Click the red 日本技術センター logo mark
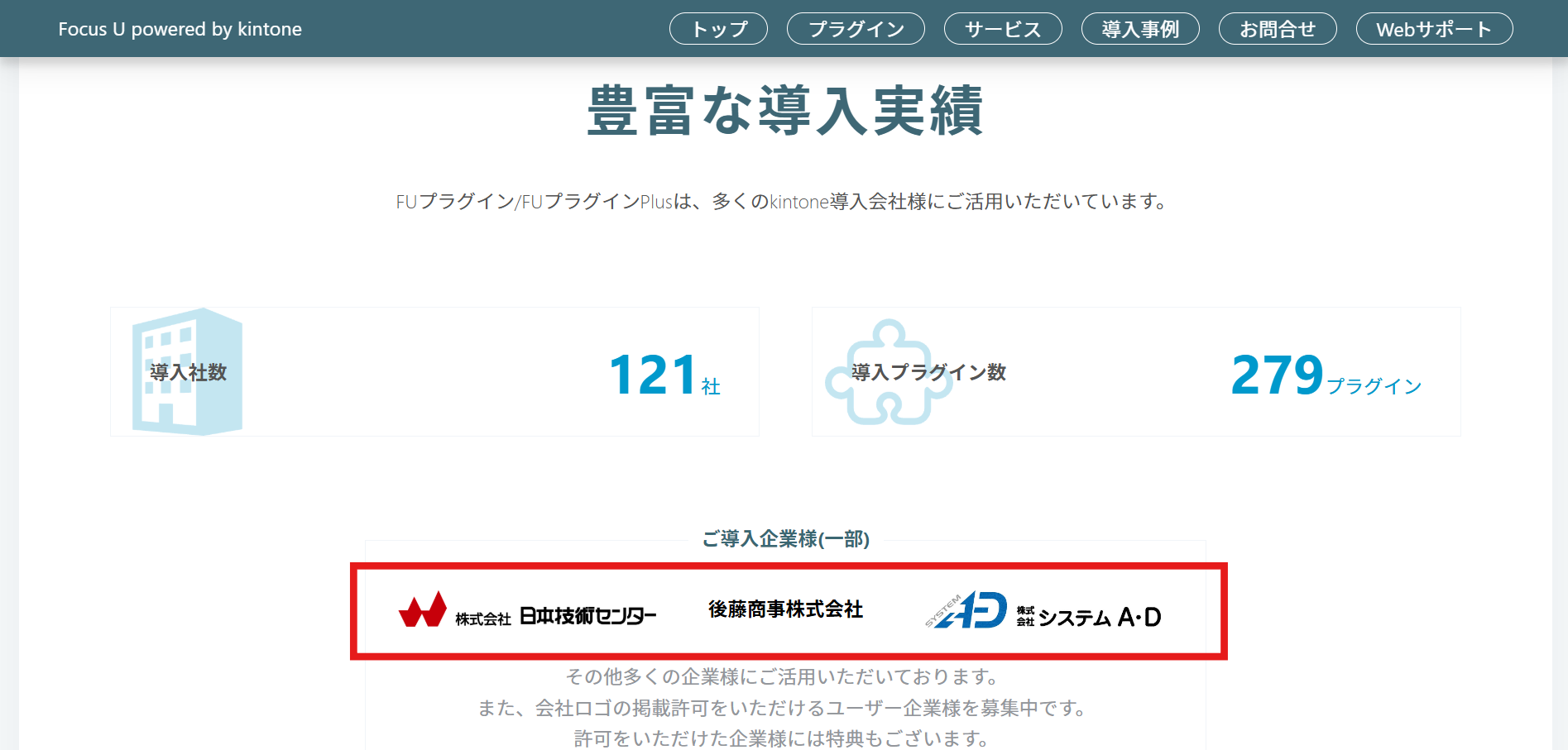1568x750 pixels. 423,610
